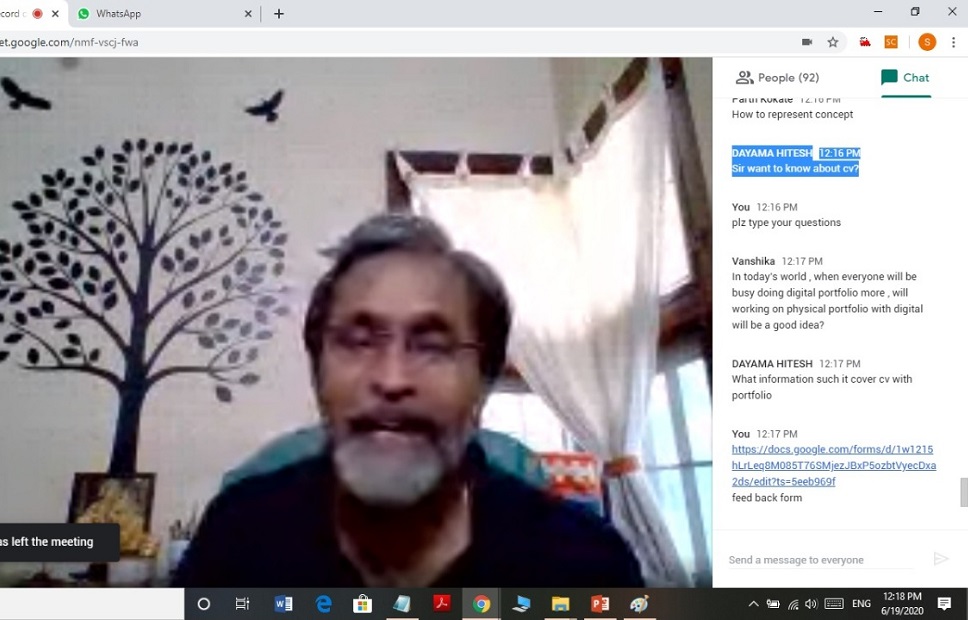The image size is (968, 620).
Task: Open Chrome's three-dot menu
Action: [954, 42]
